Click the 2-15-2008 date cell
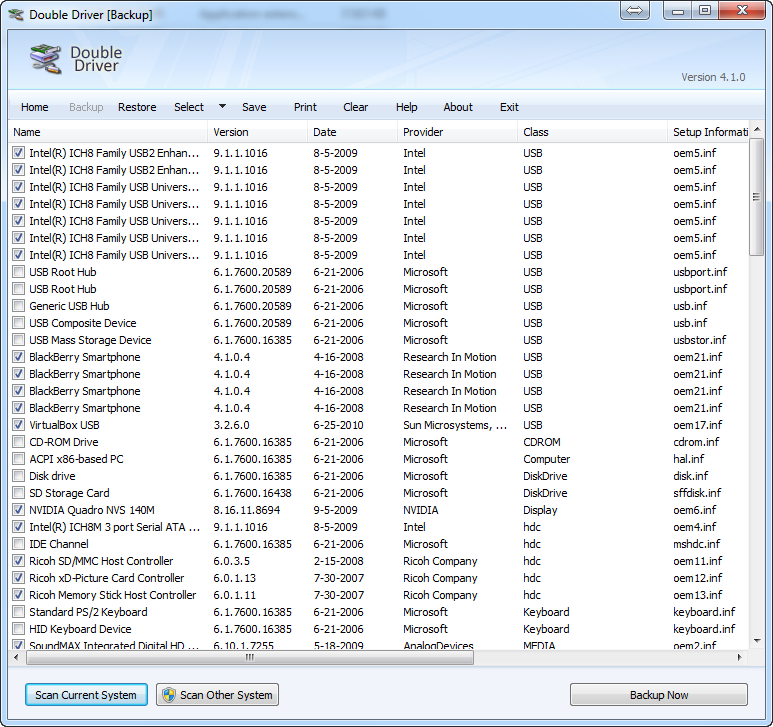Image resolution: width=773 pixels, height=727 pixels. [x=338, y=561]
